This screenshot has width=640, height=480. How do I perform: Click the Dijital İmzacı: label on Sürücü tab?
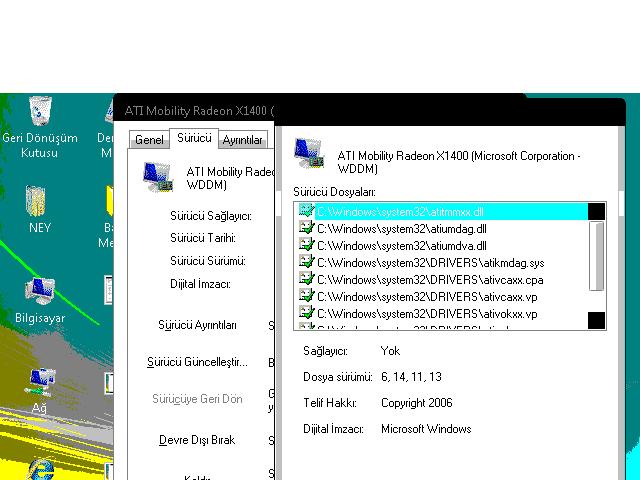tap(200, 284)
